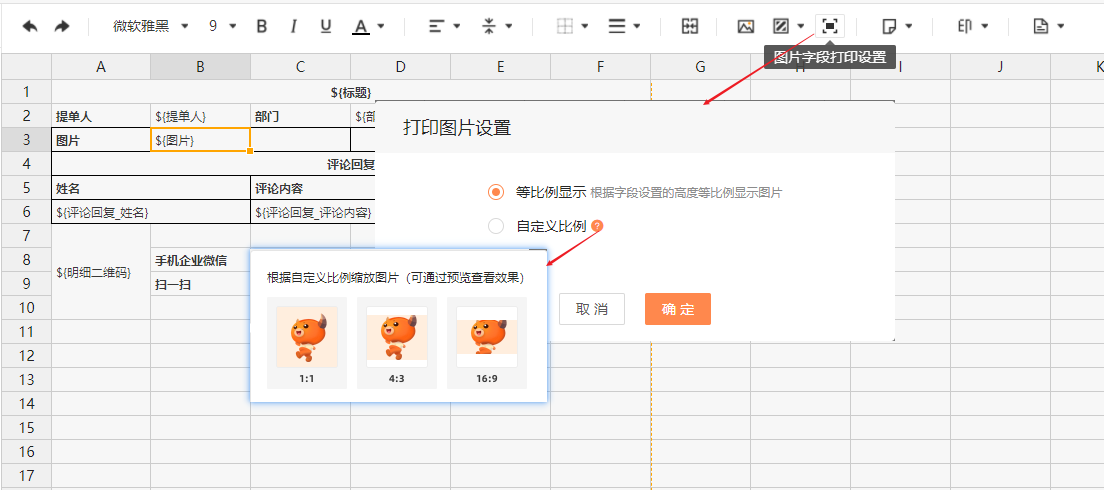The width and height of the screenshot is (1104, 490).
Task: Expand the font size 9 dropdown
Action: pos(223,26)
